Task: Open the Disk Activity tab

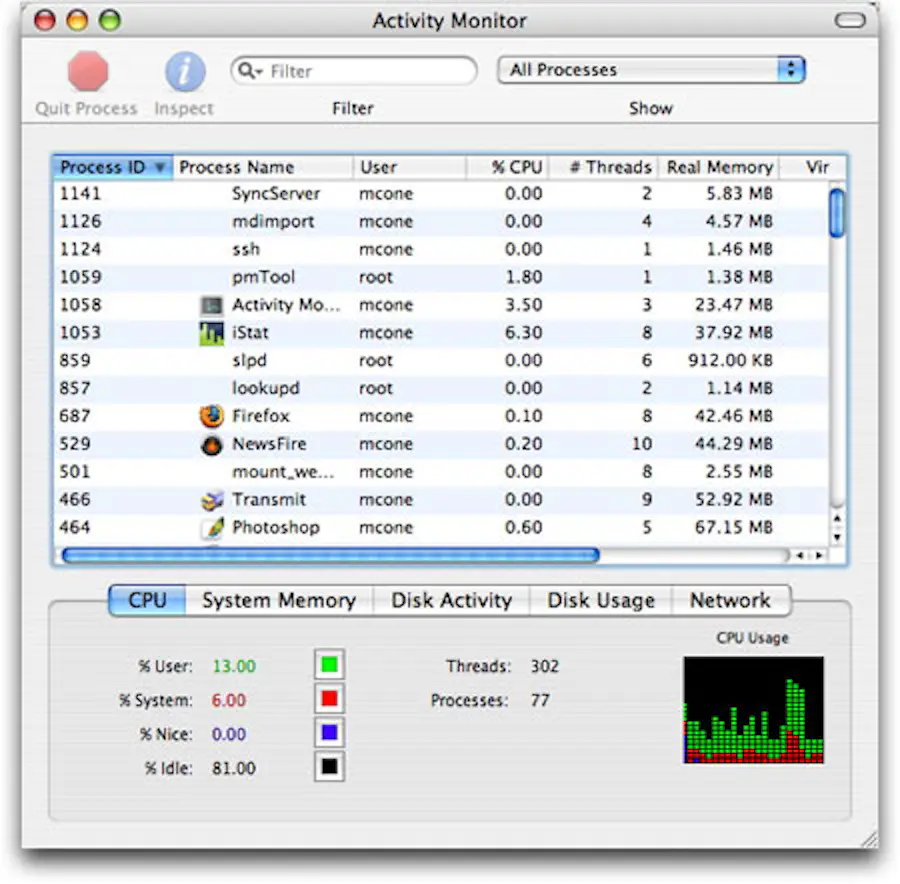Action: tap(451, 600)
